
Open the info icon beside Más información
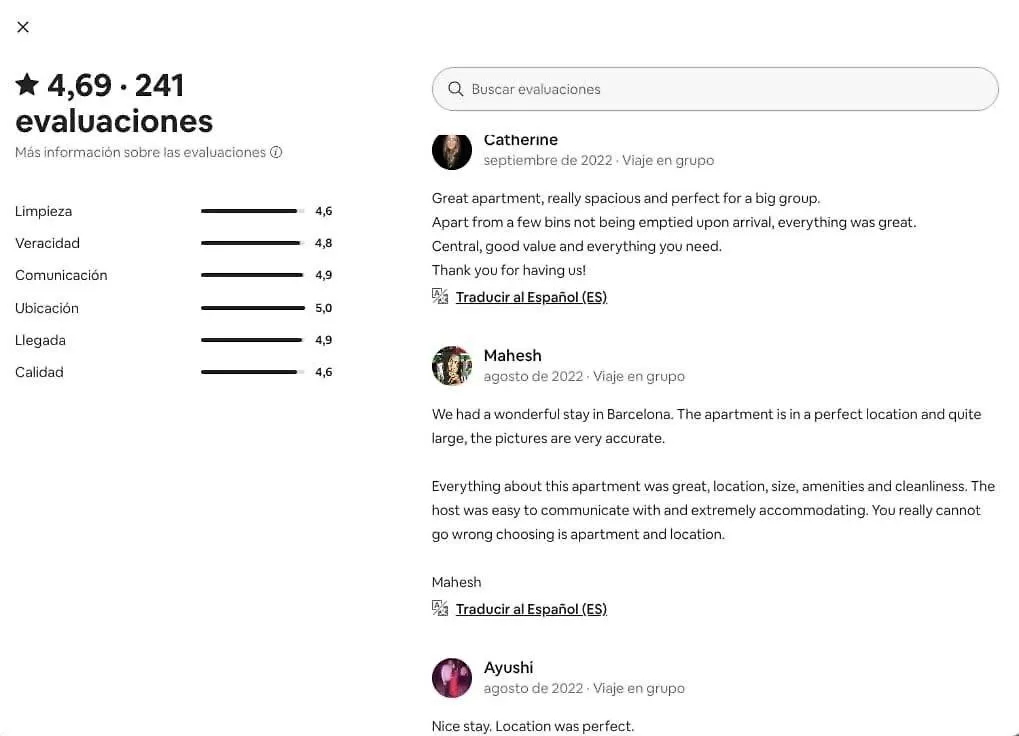tap(276, 152)
